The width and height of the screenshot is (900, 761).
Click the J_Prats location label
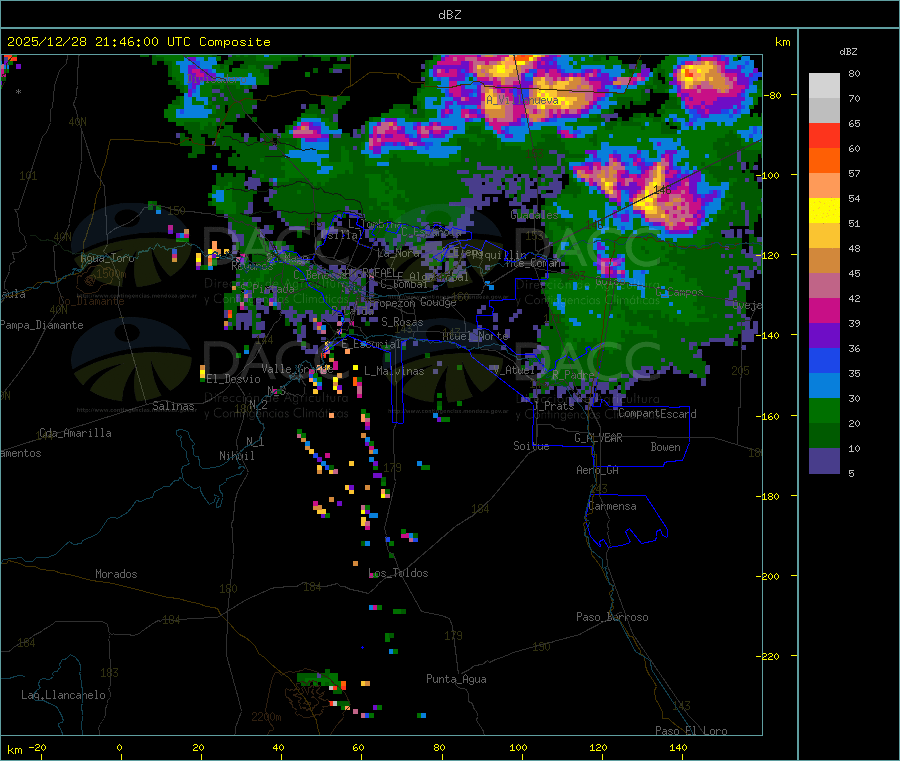click(x=554, y=405)
